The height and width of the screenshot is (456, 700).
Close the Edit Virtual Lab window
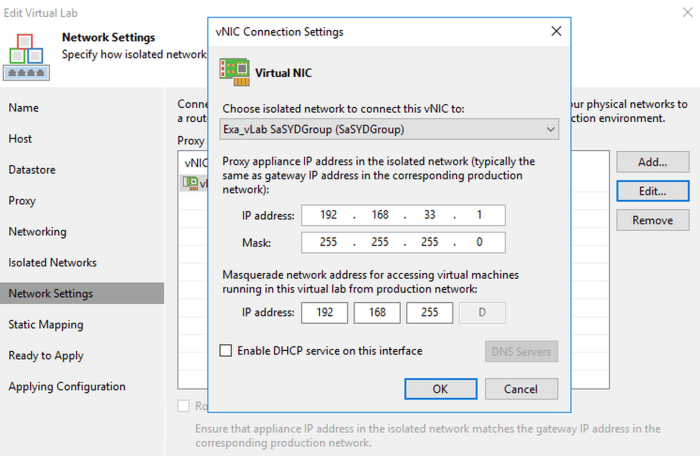pos(688,13)
